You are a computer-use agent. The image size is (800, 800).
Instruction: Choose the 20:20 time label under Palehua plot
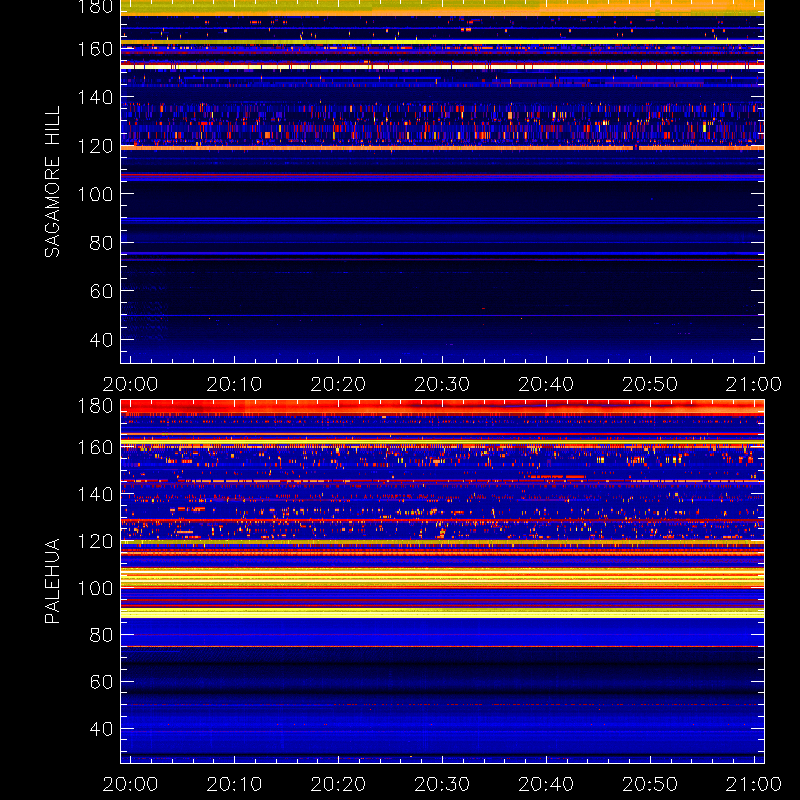pyautogui.click(x=338, y=784)
